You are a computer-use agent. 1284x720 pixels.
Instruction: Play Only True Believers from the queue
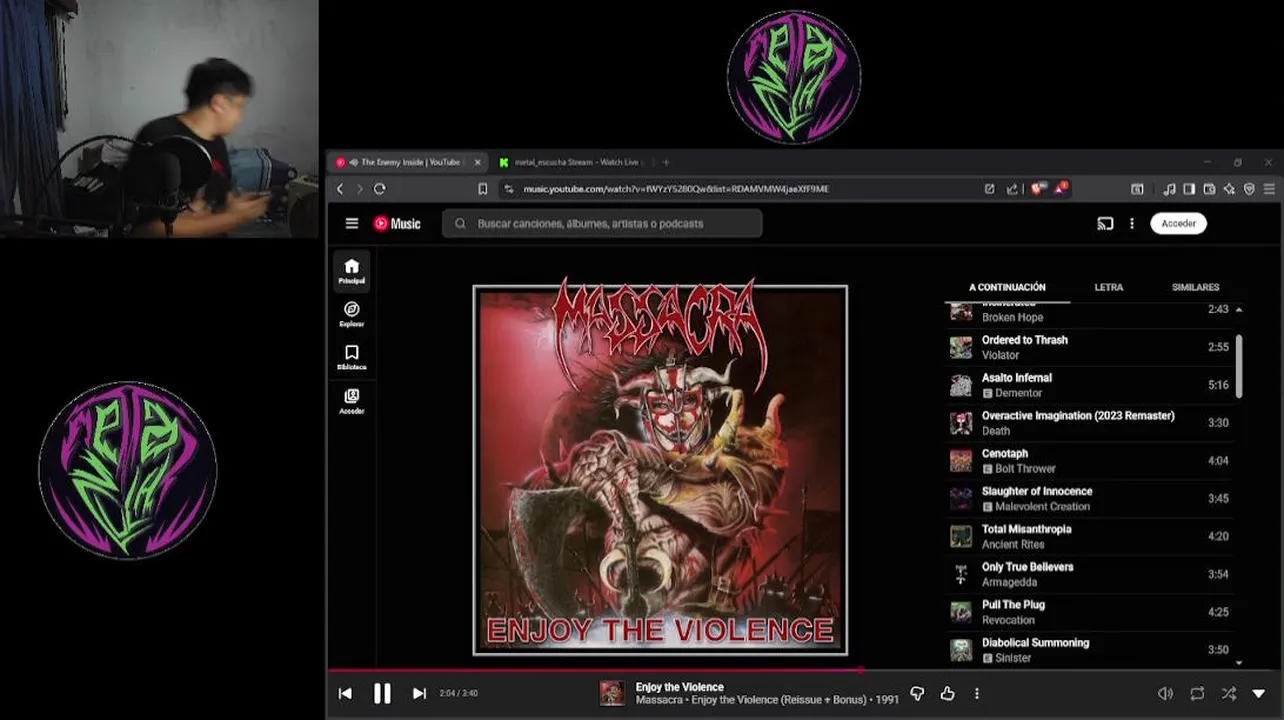pos(1089,574)
